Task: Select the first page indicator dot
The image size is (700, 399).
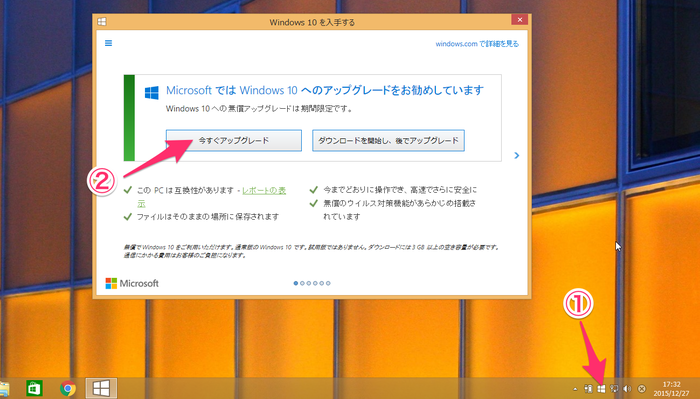Action: click(296, 283)
